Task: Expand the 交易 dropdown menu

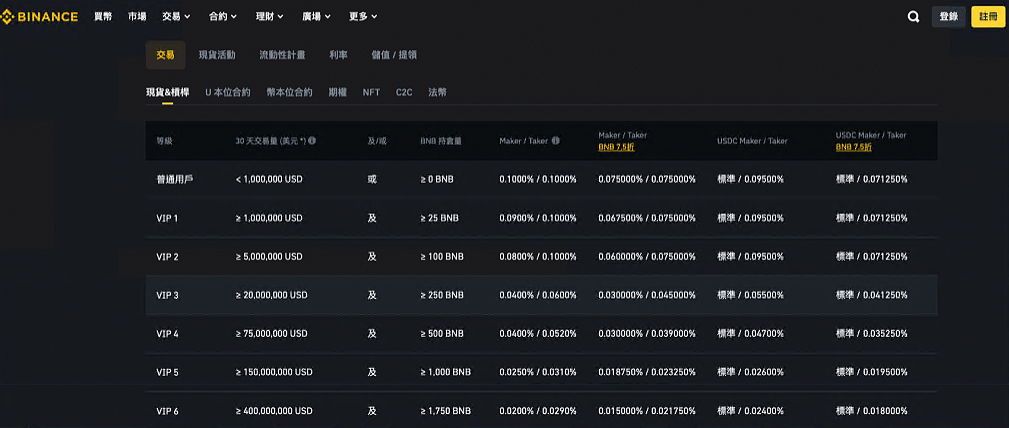Action: (x=176, y=17)
